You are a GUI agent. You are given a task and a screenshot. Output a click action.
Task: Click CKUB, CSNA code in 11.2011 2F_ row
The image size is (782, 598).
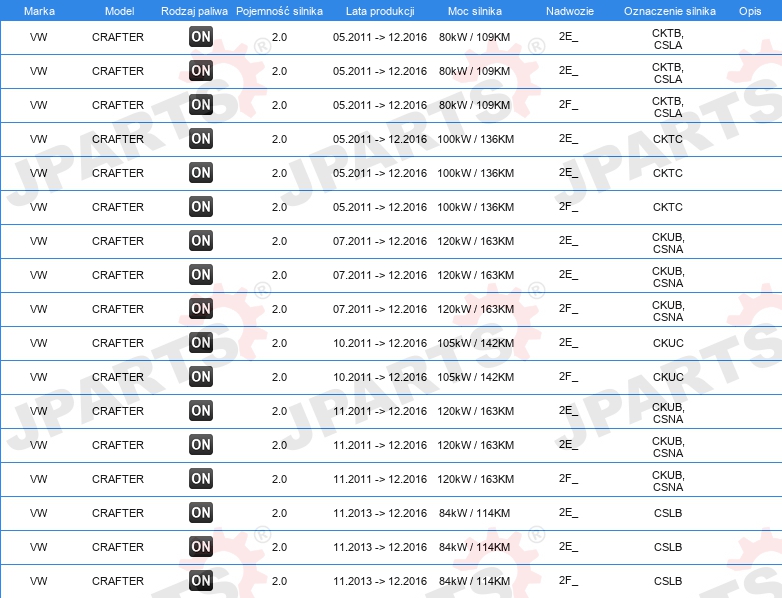(x=668, y=481)
